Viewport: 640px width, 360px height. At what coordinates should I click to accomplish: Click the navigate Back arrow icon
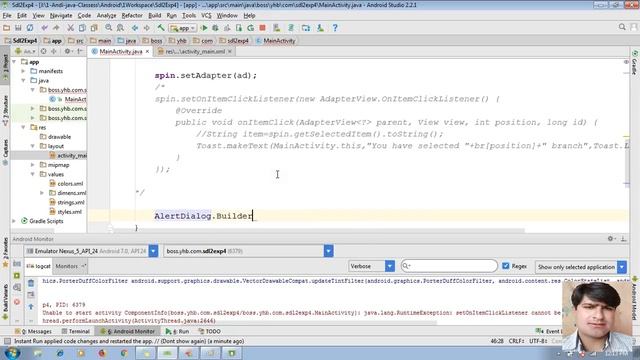pos(135,28)
